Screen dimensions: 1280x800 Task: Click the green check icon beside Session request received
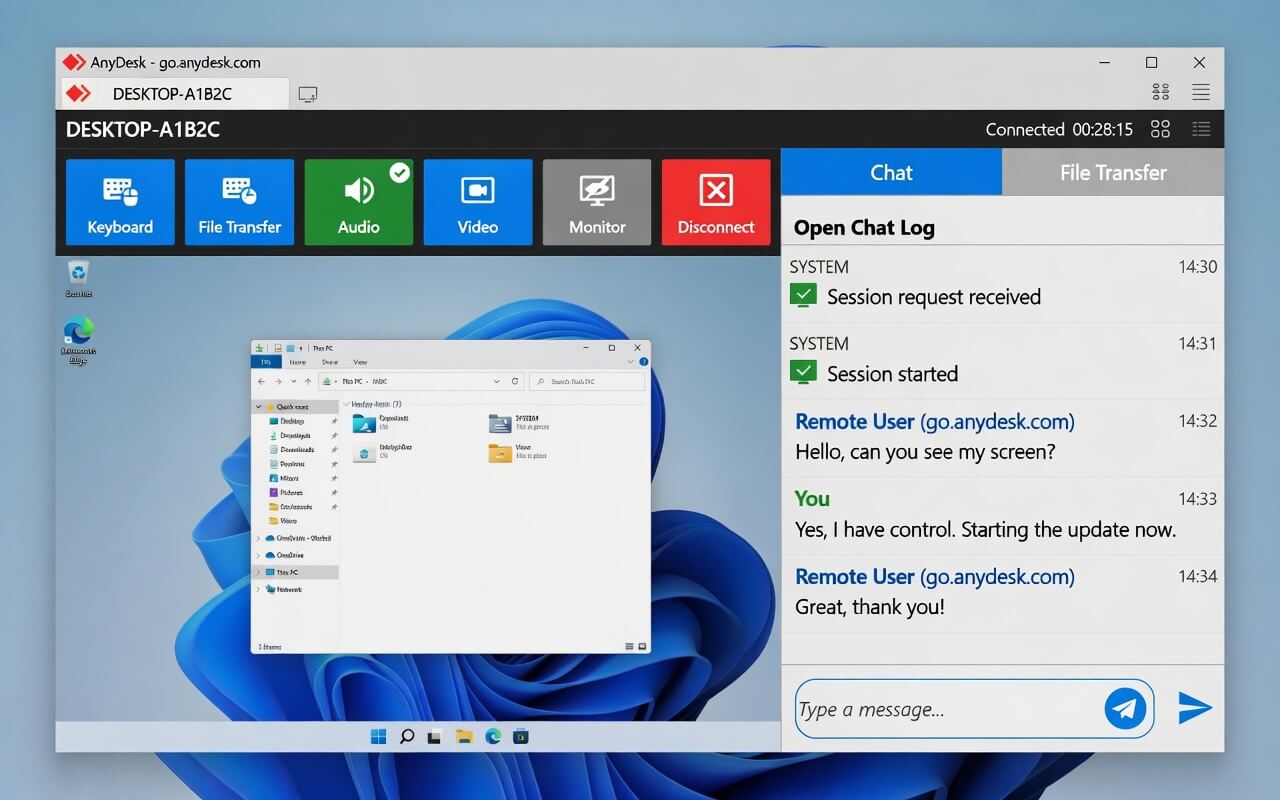coord(803,295)
